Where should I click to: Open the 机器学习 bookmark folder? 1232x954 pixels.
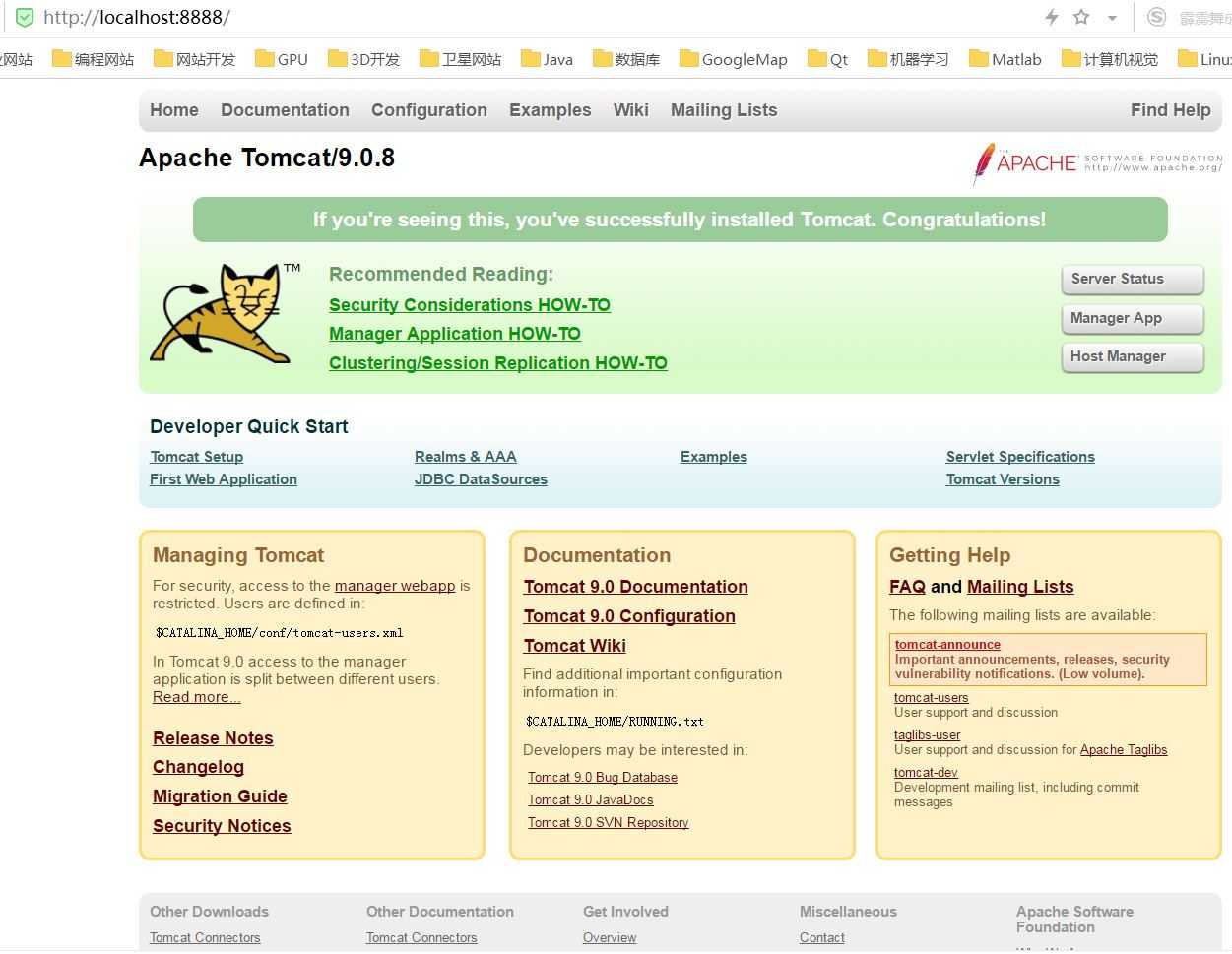[x=908, y=59]
